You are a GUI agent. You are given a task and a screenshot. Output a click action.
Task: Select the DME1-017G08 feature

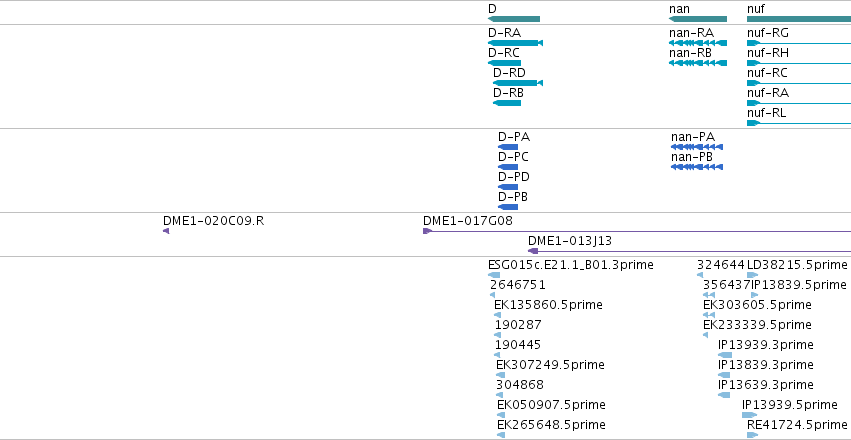point(637,231)
